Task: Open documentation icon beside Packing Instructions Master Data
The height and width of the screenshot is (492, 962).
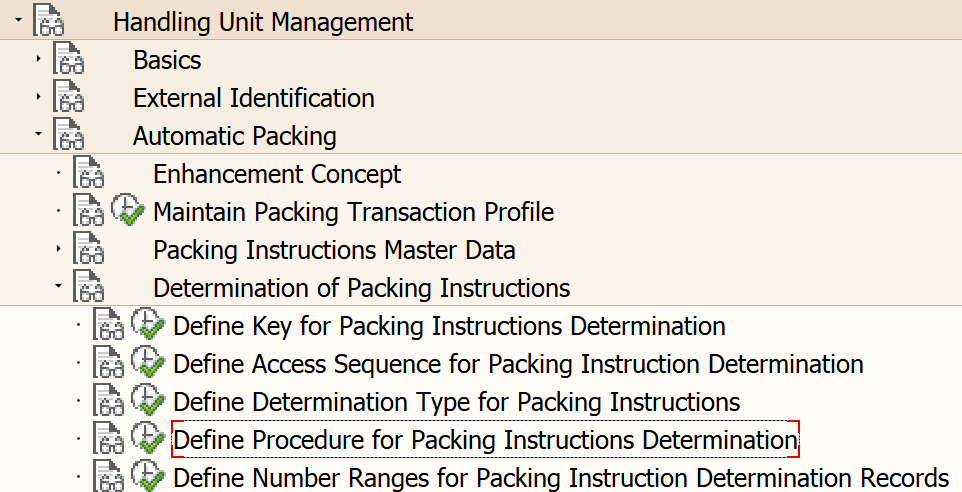Action: coord(88,249)
